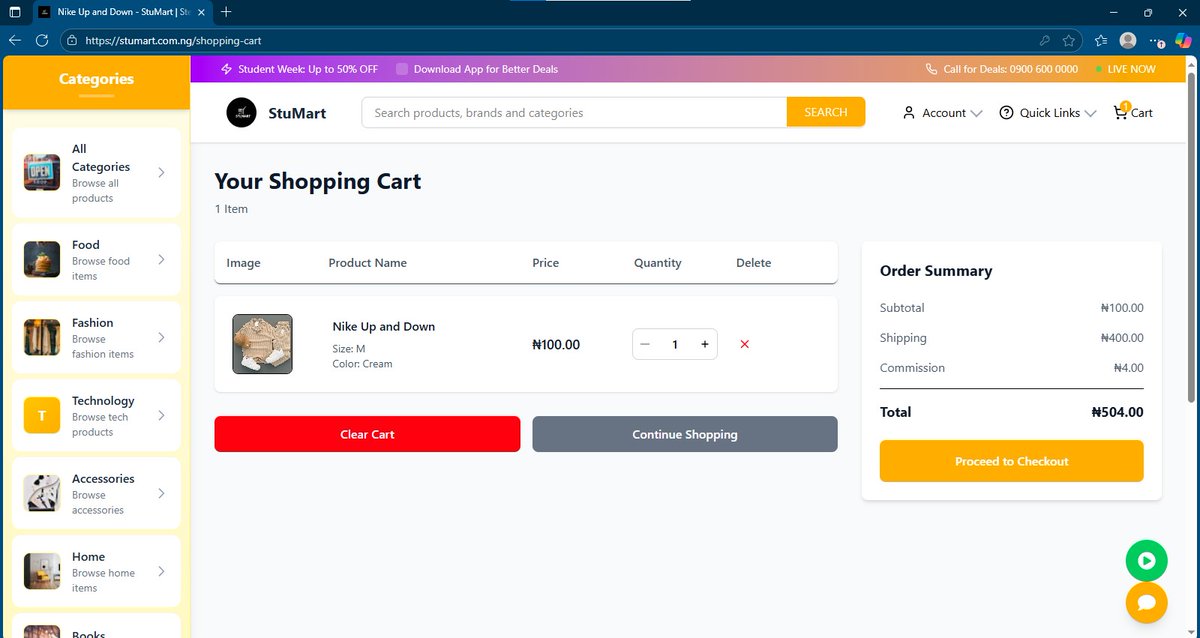Screen dimensions: 1200x638
Task: Open the Technology category menu item
Action: (96, 416)
